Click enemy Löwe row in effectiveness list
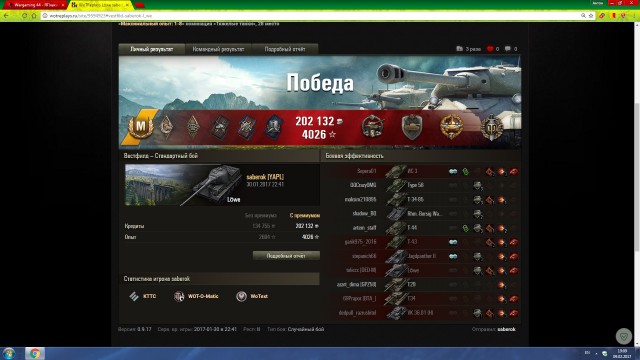 tap(422, 270)
